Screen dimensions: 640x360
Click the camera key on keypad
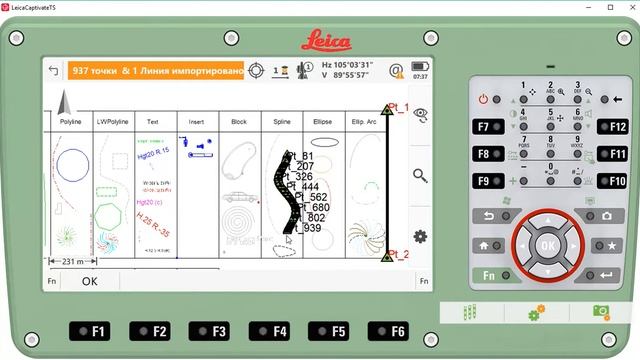pyautogui.click(x=599, y=216)
